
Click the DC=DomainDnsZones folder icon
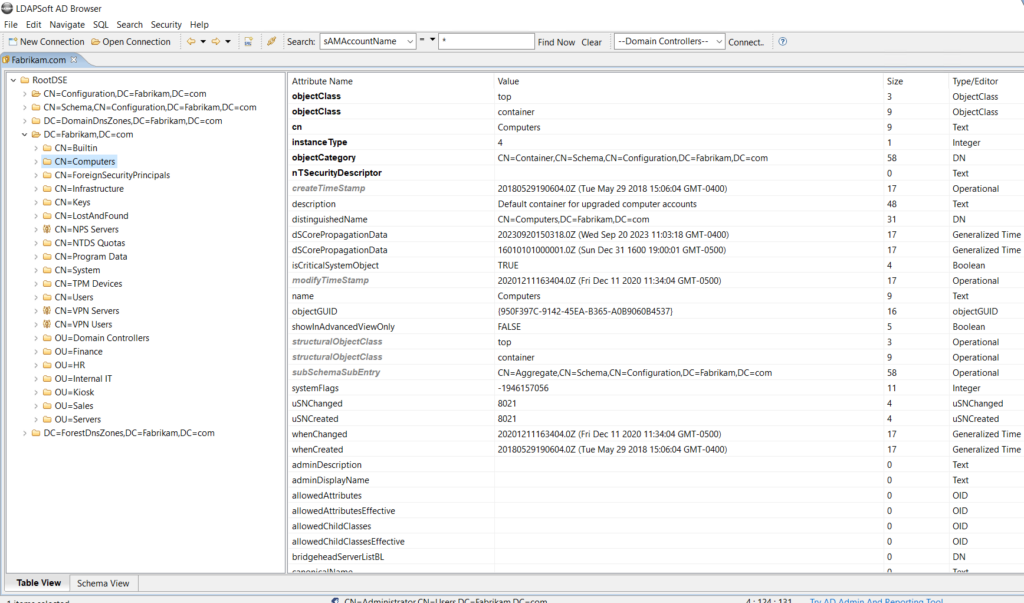click(36, 121)
